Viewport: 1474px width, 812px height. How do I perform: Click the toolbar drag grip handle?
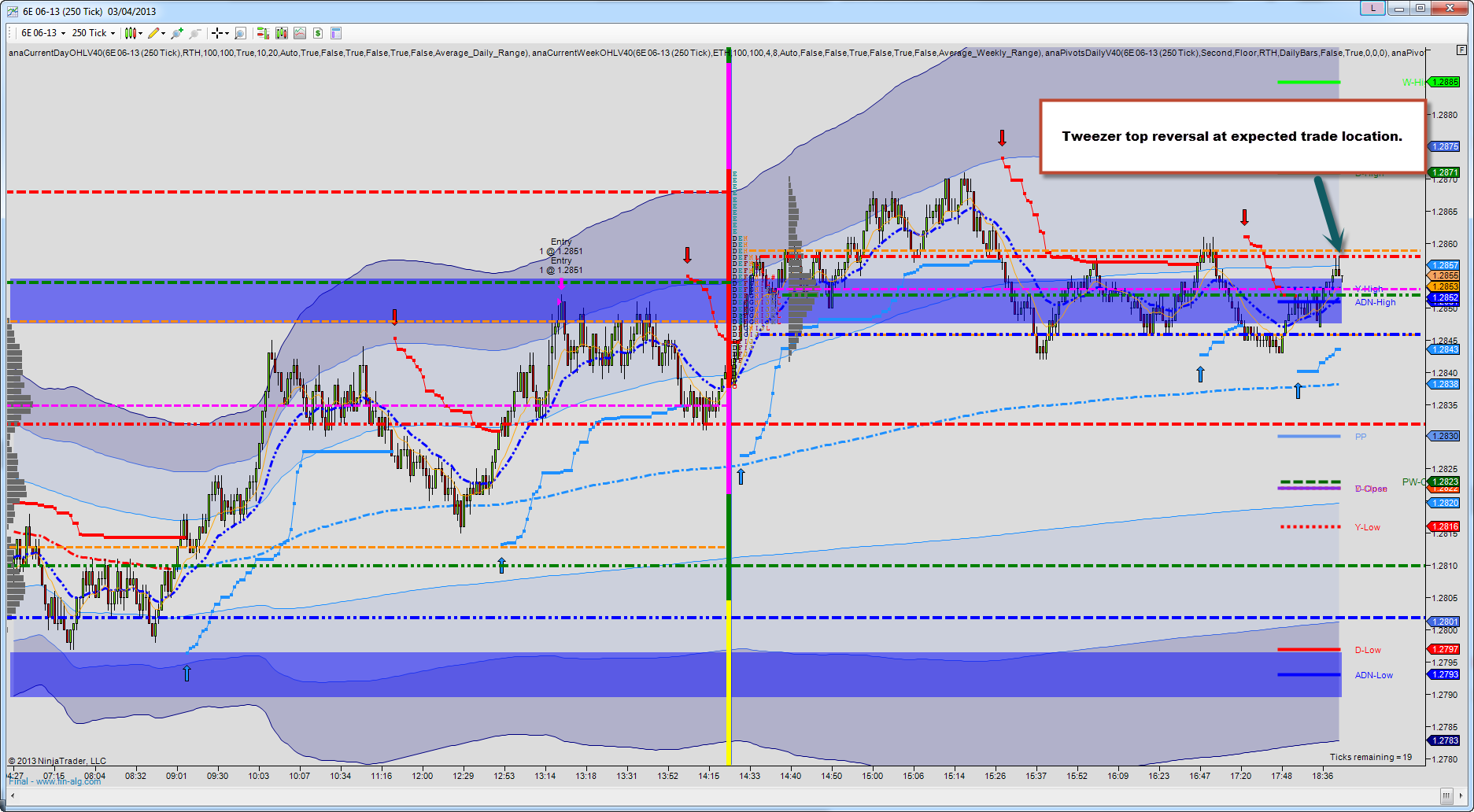tap(11, 33)
